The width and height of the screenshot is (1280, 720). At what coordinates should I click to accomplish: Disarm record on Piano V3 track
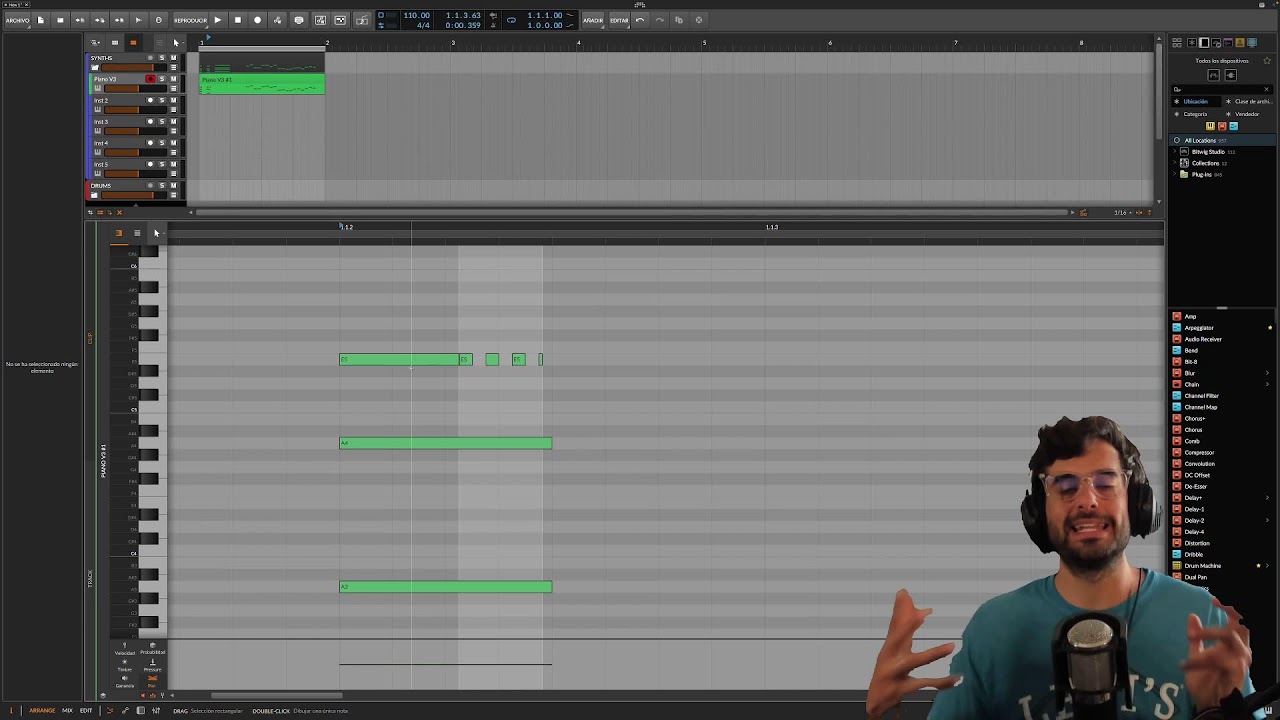point(151,79)
